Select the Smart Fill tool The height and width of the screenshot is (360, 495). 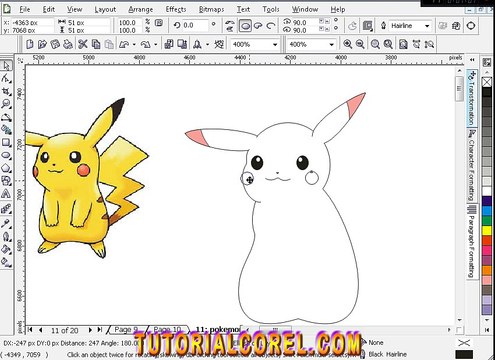pos(6,130)
